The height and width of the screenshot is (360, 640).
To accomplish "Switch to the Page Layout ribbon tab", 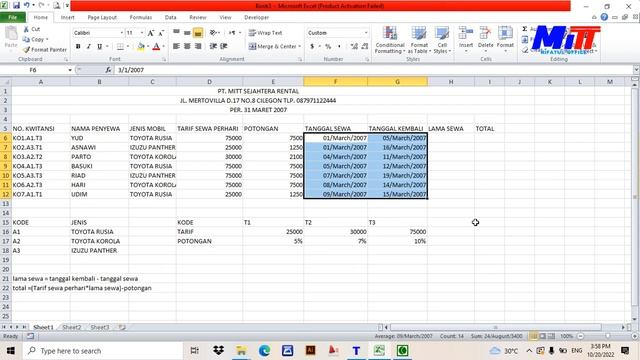I will [102, 17].
